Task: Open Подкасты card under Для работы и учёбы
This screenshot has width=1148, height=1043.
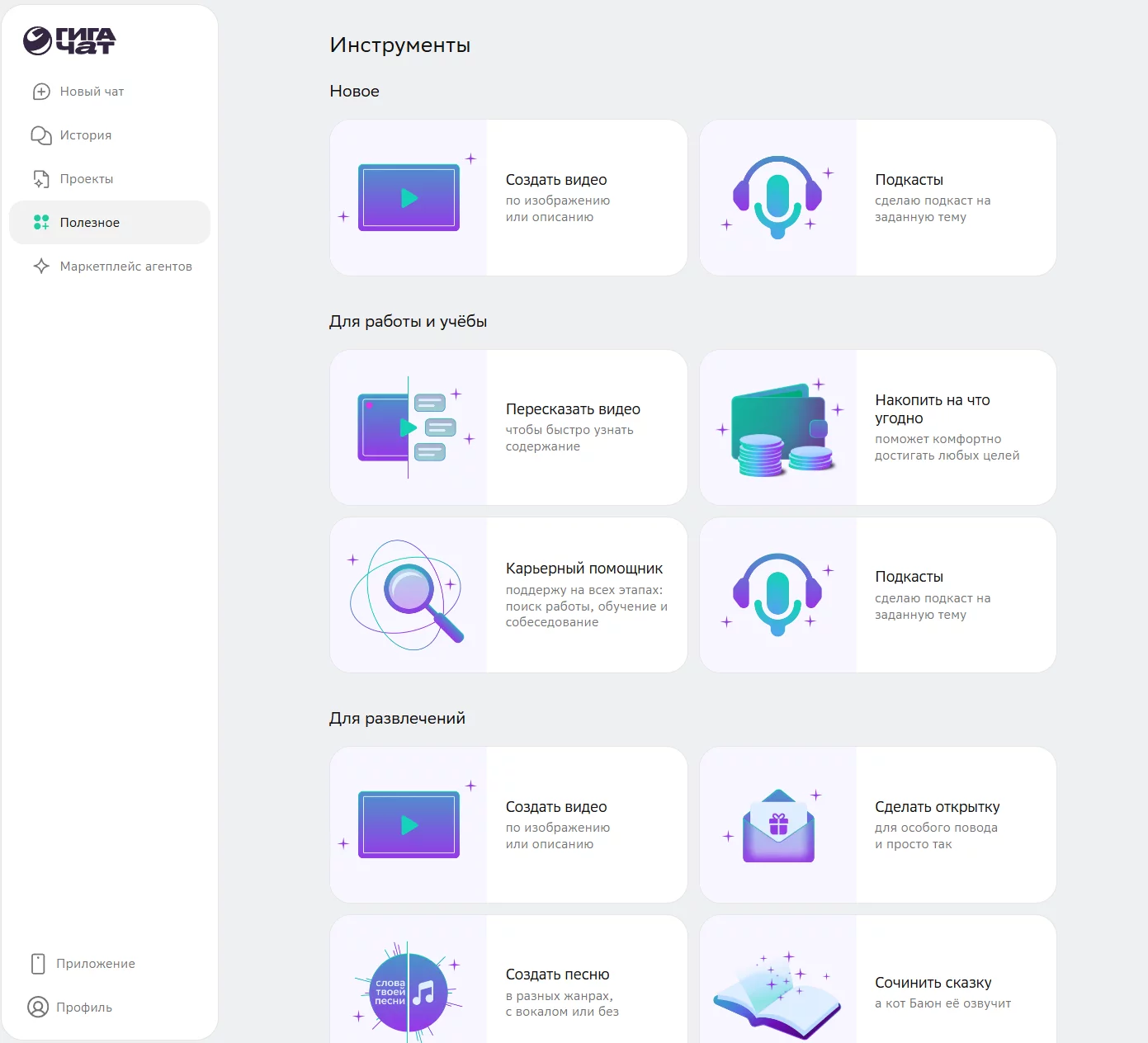Action: [x=877, y=595]
